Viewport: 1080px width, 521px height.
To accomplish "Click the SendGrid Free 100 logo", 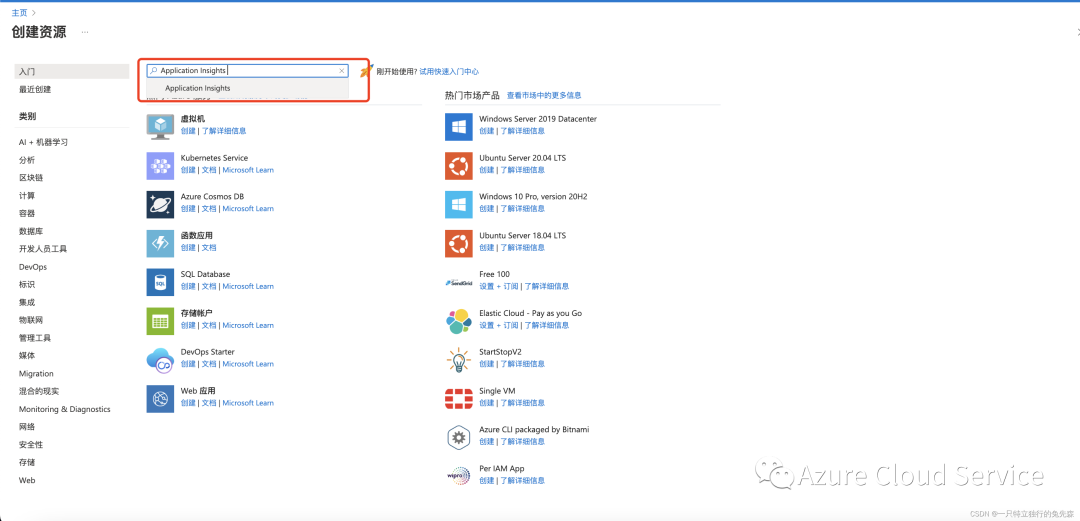I will tap(459, 283).
